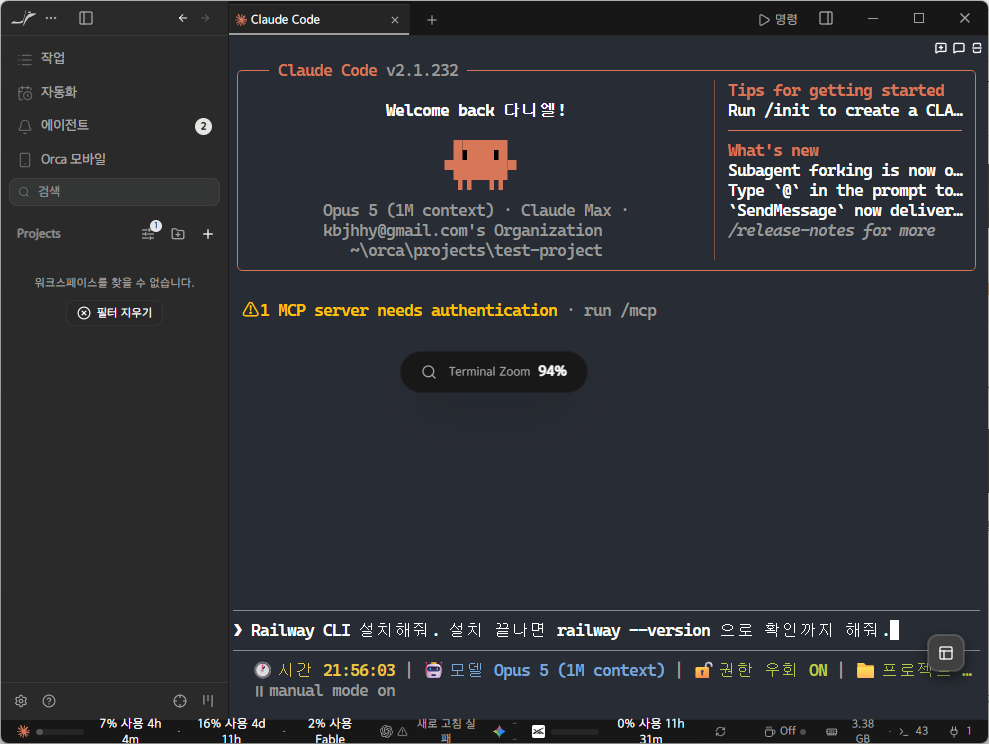989x744 pixels.
Task: Click the 권한 우회 ON status
Action: coord(761,670)
